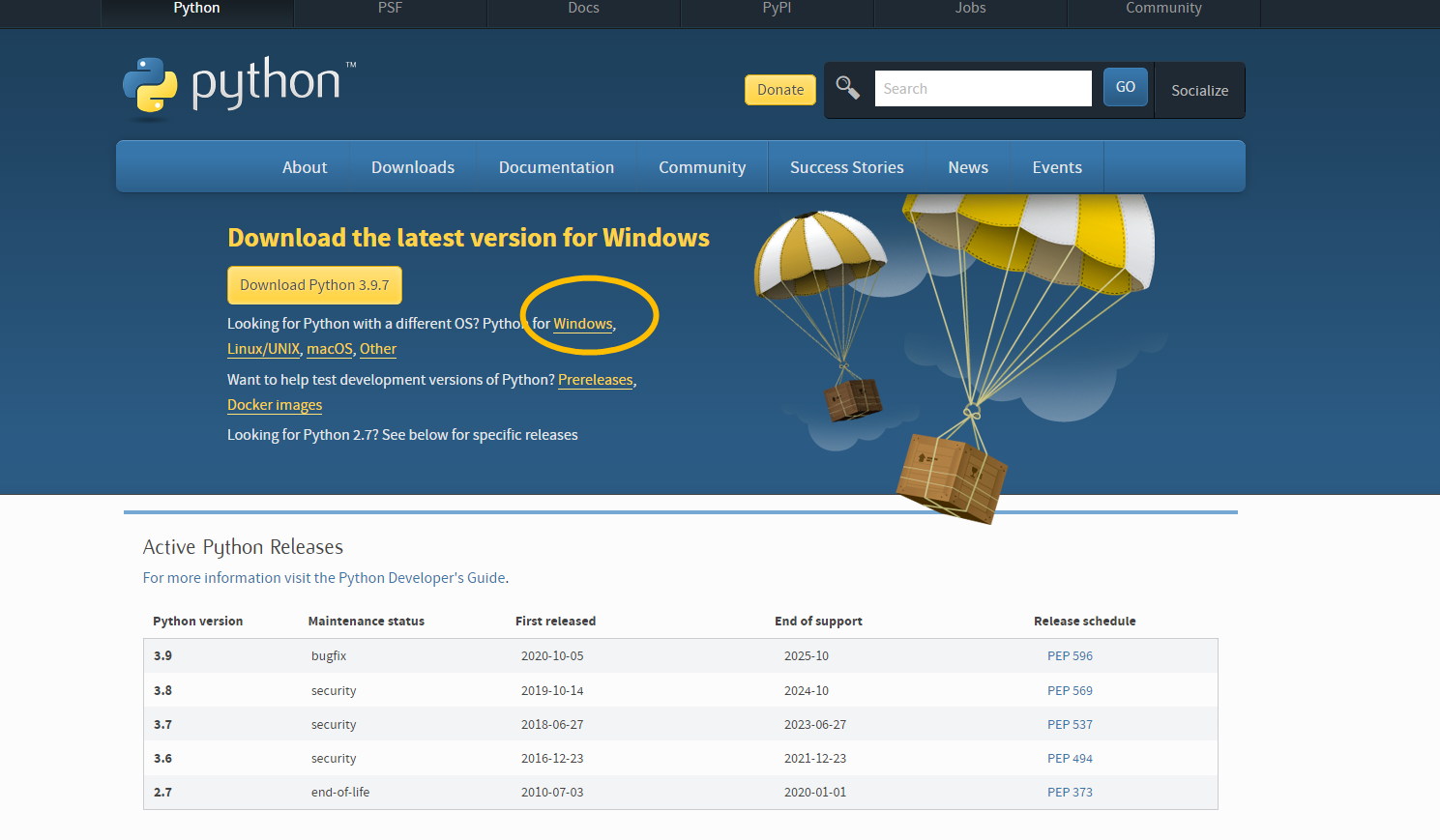Open the PEP 596 release schedule
Screen dimensions: 1440x840
point(1070,656)
